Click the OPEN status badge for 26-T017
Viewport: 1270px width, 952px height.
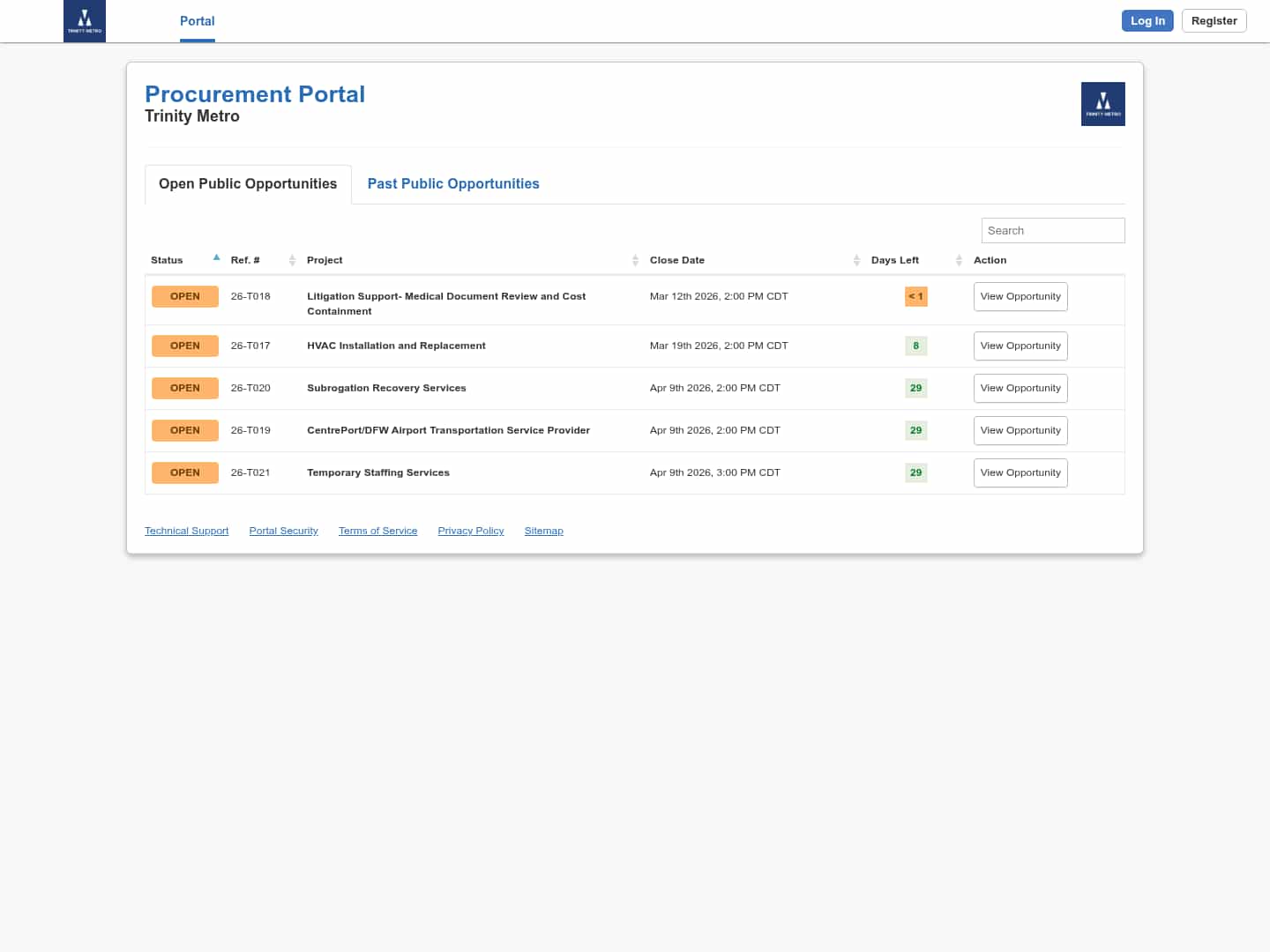(x=185, y=346)
